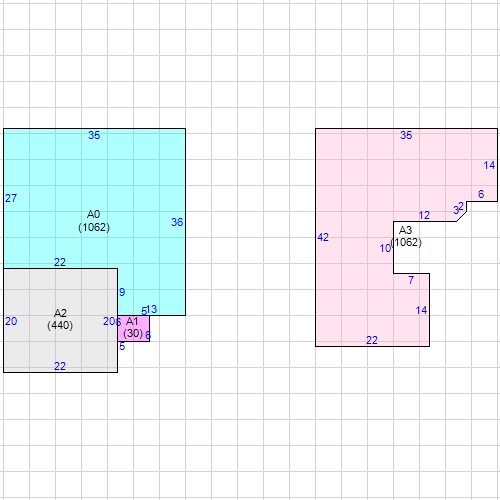Image resolution: width=500 pixels, height=500 pixels.
Task: Click the 13 dimension on A0's bottom edge
Action: point(151,309)
